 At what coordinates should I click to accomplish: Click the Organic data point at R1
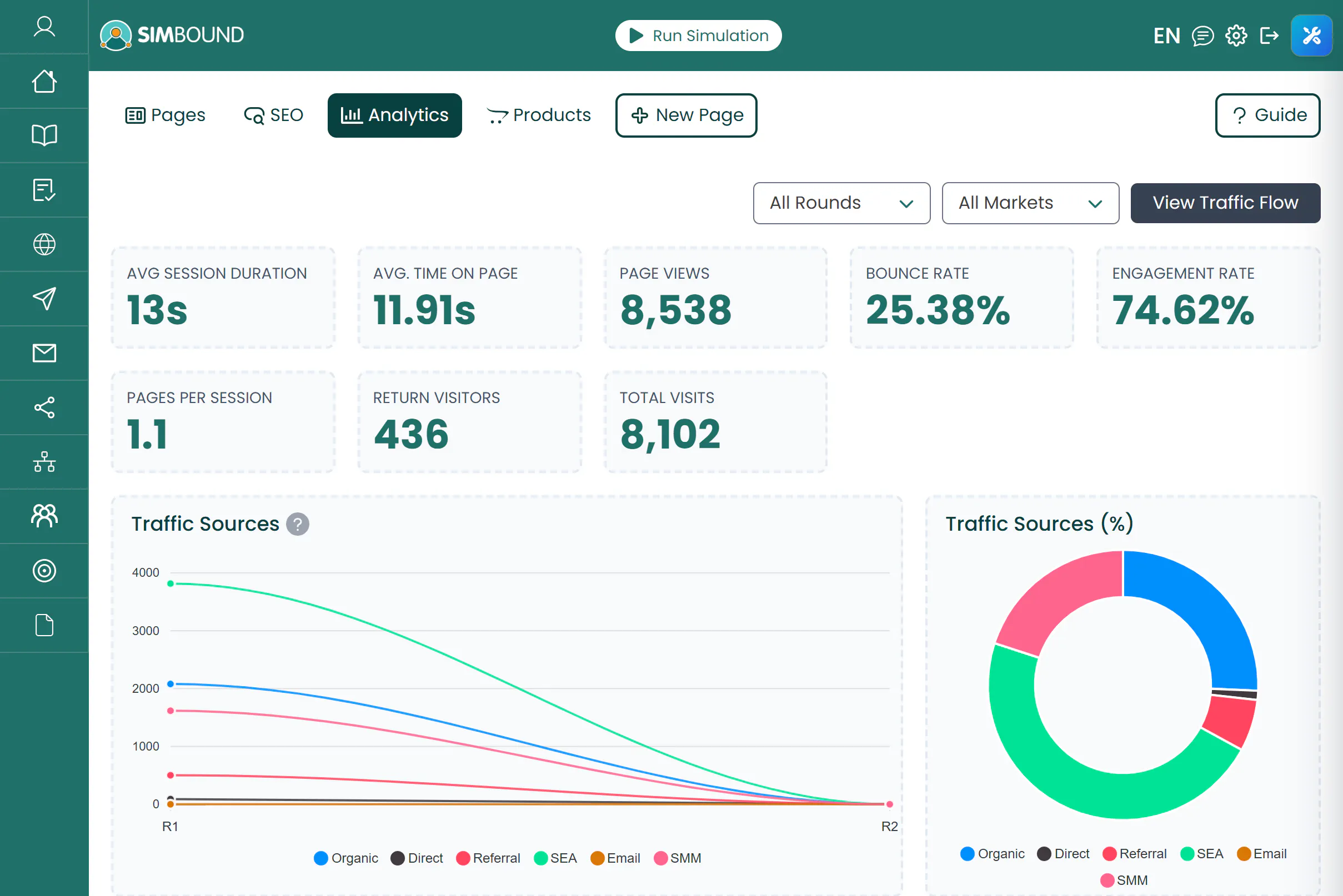click(171, 684)
